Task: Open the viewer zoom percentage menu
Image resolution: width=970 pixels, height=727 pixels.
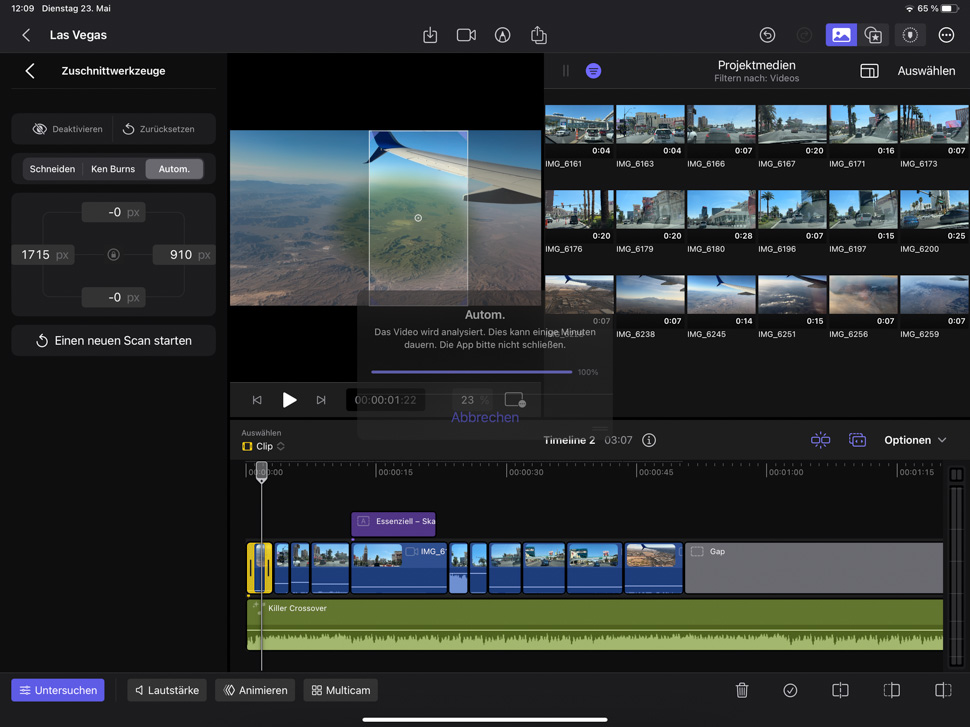Action: (x=474, y=400)
